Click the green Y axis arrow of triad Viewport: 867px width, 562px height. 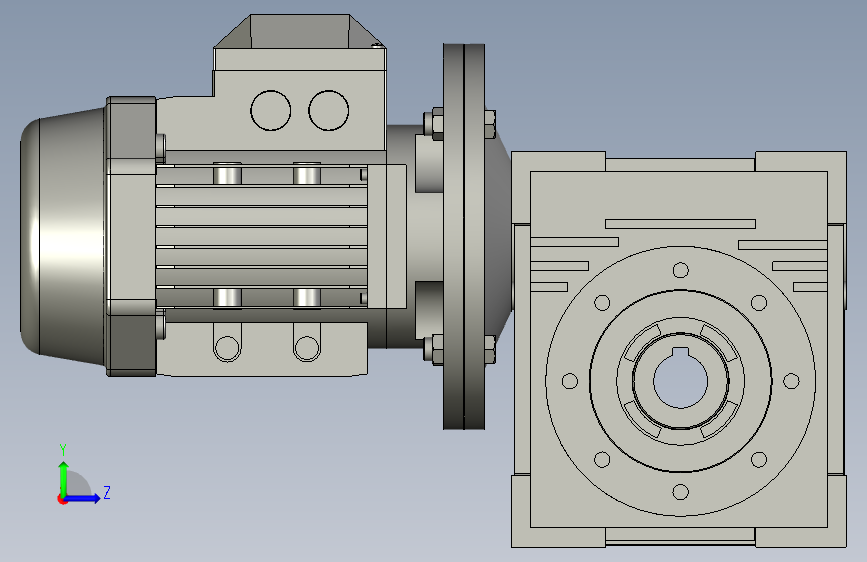[x=64, y=478]
